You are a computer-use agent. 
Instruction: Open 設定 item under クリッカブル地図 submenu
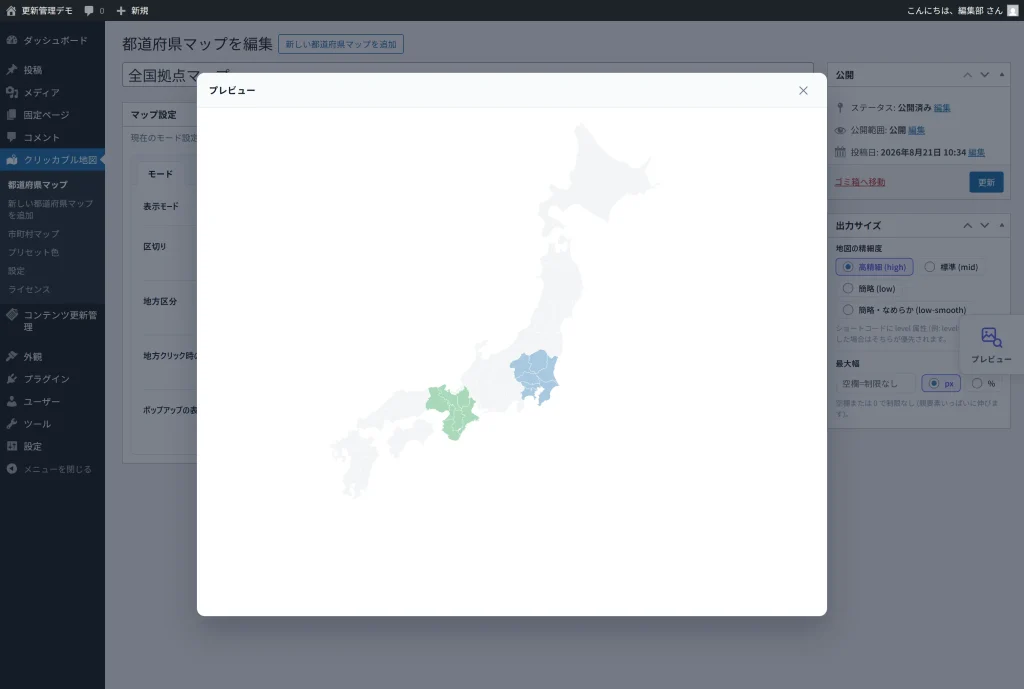(16, 270)
